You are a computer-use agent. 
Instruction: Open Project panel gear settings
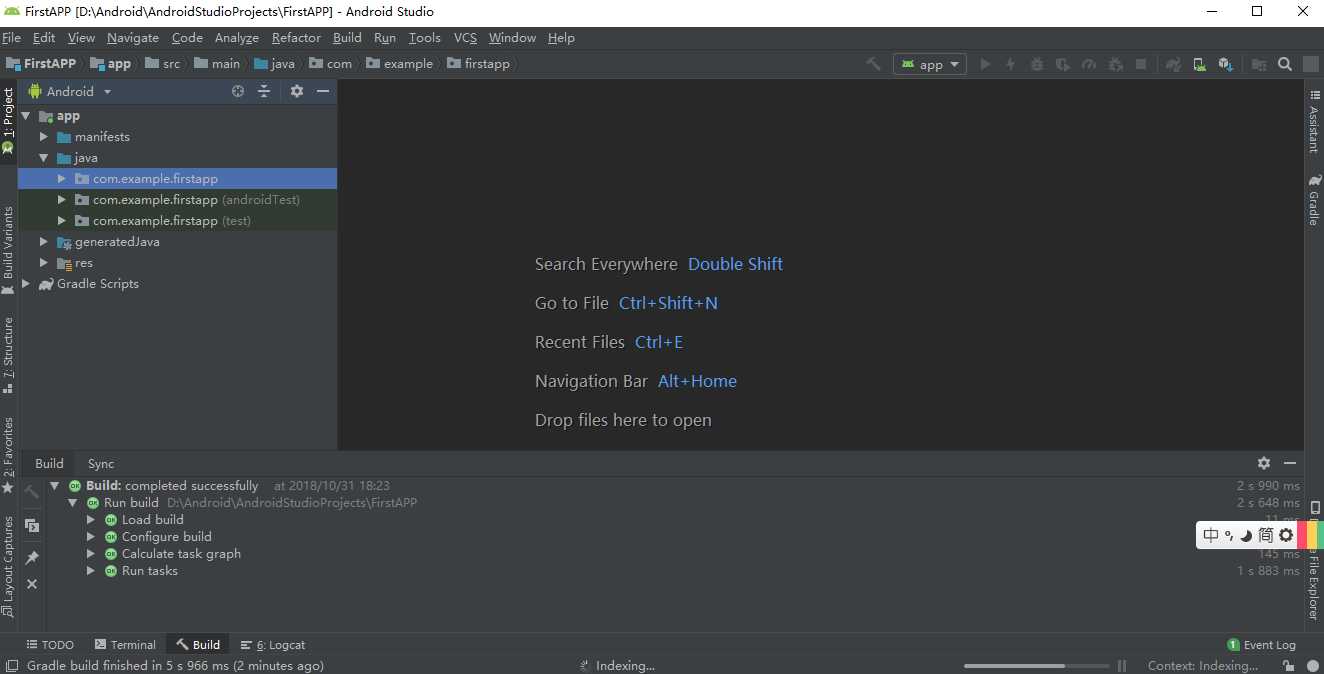click(297, 91)
